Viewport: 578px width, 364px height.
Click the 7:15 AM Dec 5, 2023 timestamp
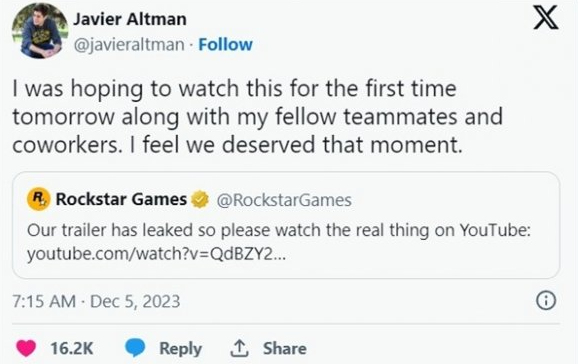(96, 301)
